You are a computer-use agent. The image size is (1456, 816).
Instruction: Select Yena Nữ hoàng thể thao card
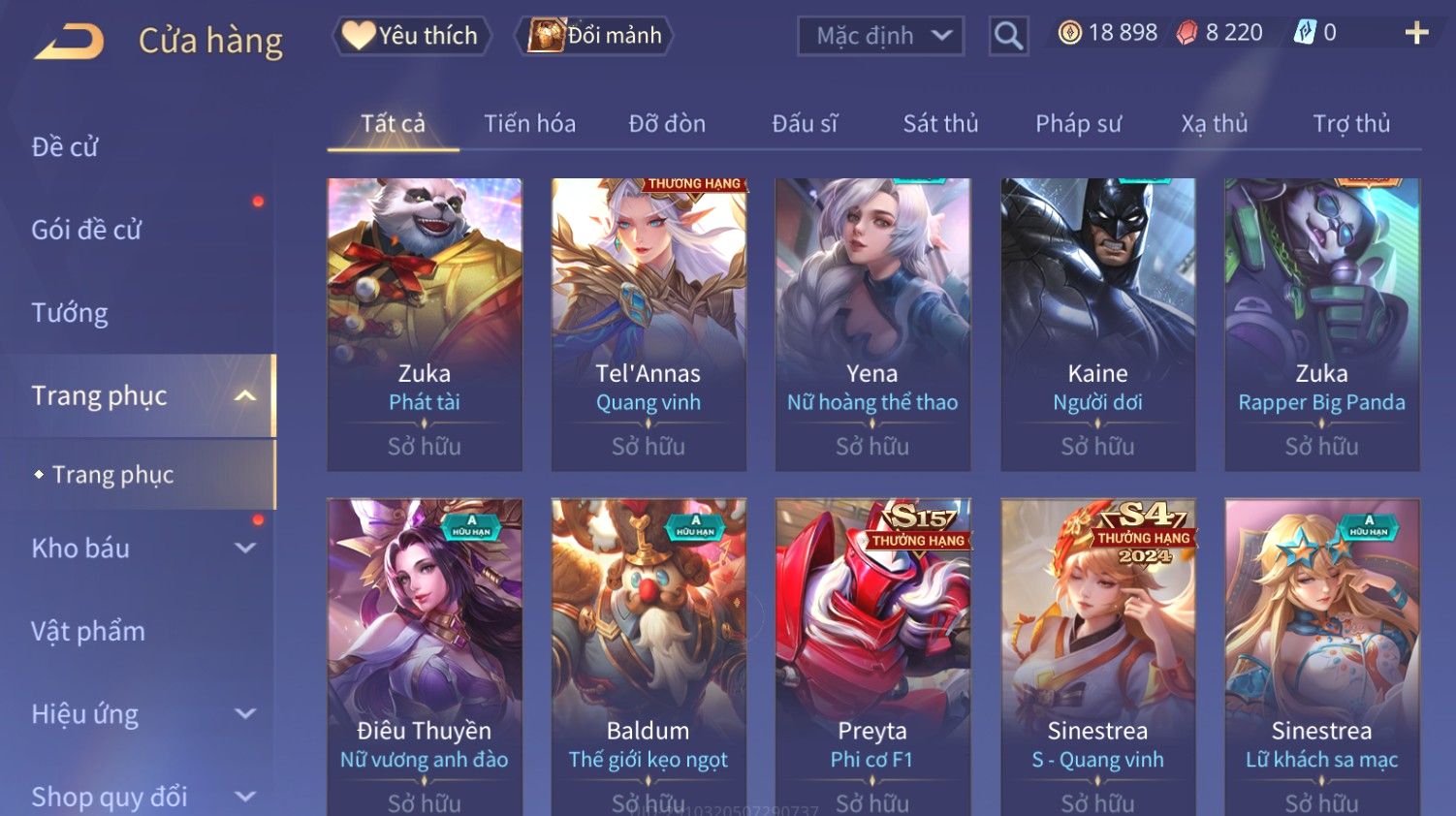[872, 325]
